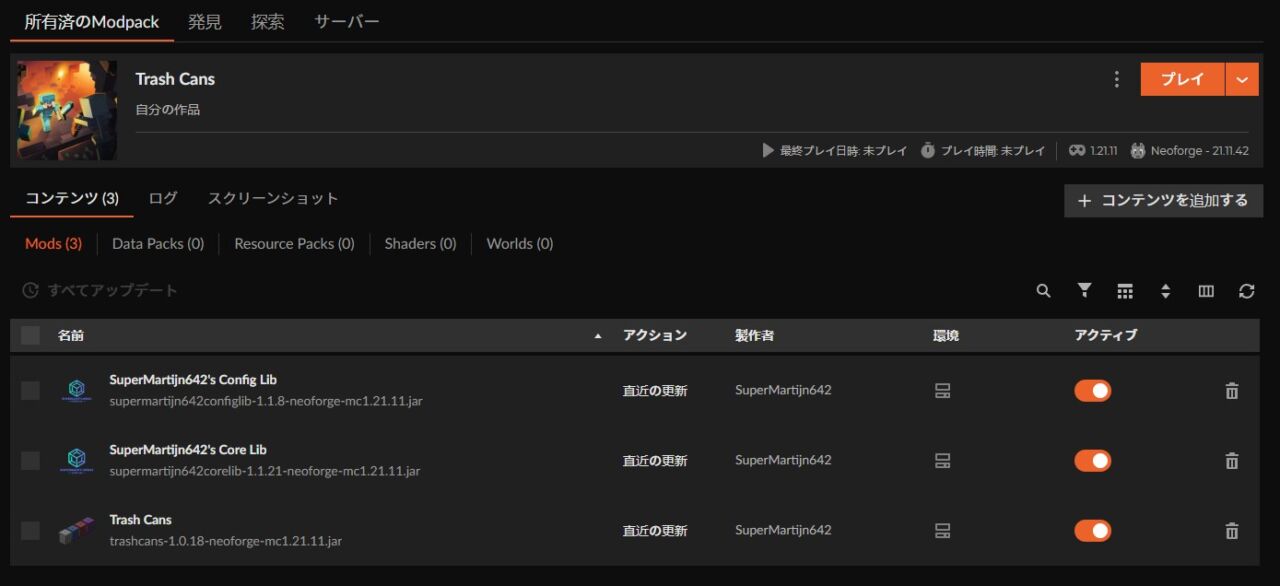The image size is (1280, 586).
Task: Disable active toggle in the trashcans-1.0.18 jar row
Action: (1093, 531)
